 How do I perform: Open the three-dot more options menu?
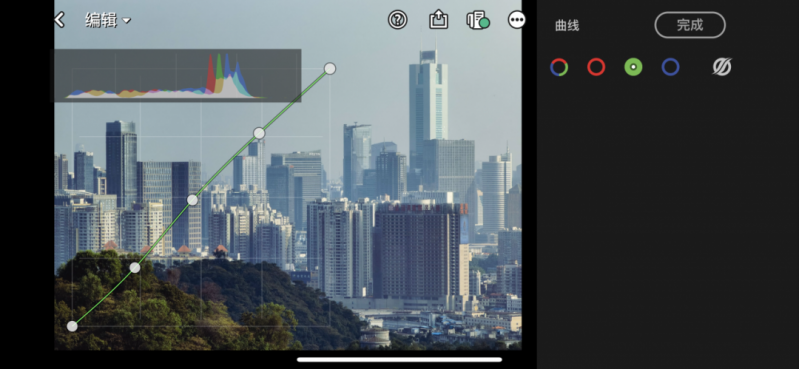click(x=517, y=20)
